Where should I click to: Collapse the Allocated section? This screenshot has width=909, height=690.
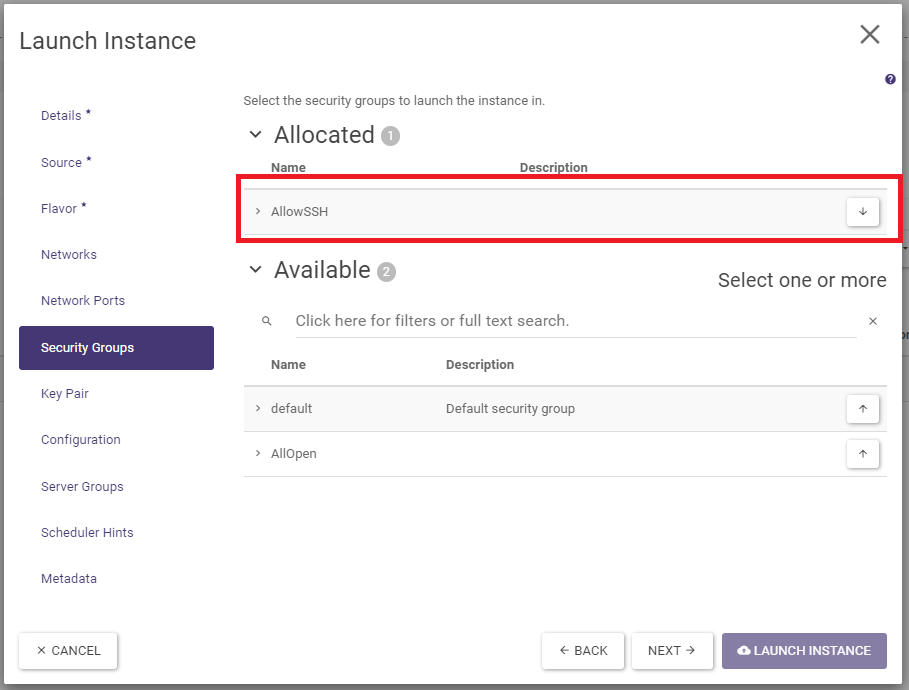point(256,135)
